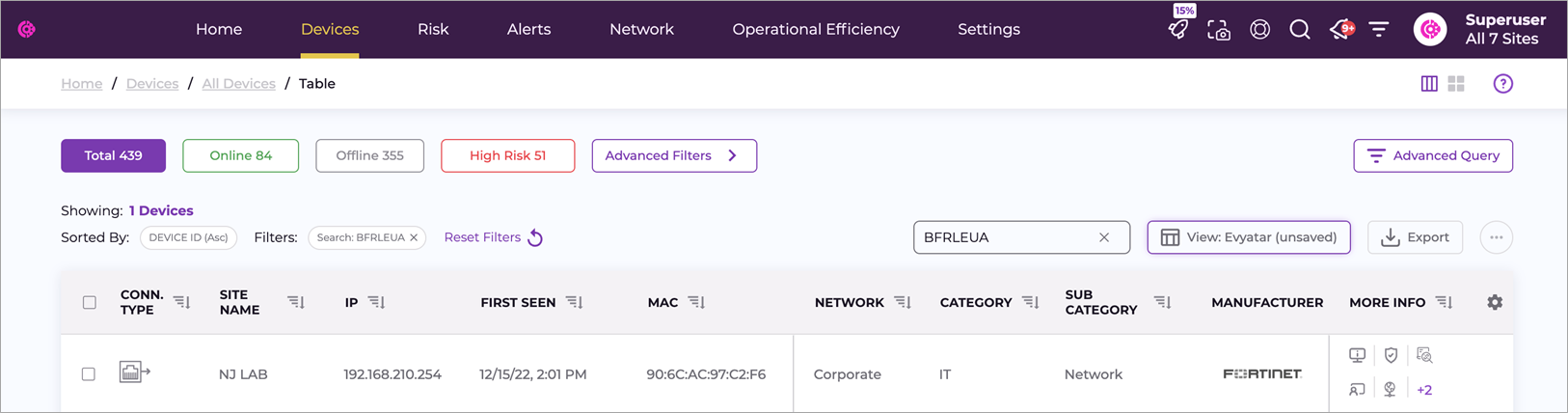Expand Advanced Filters panel
1568x413 pixels.
pos(674,155)
